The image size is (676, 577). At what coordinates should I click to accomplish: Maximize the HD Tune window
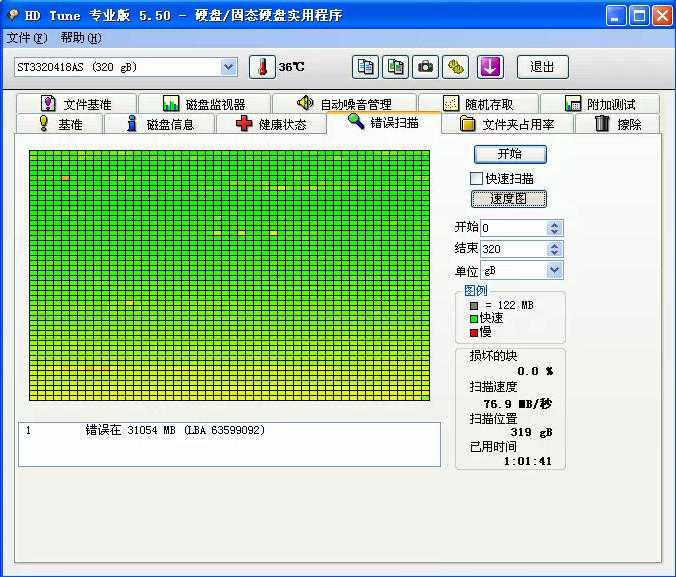click(x=639, y=16)
